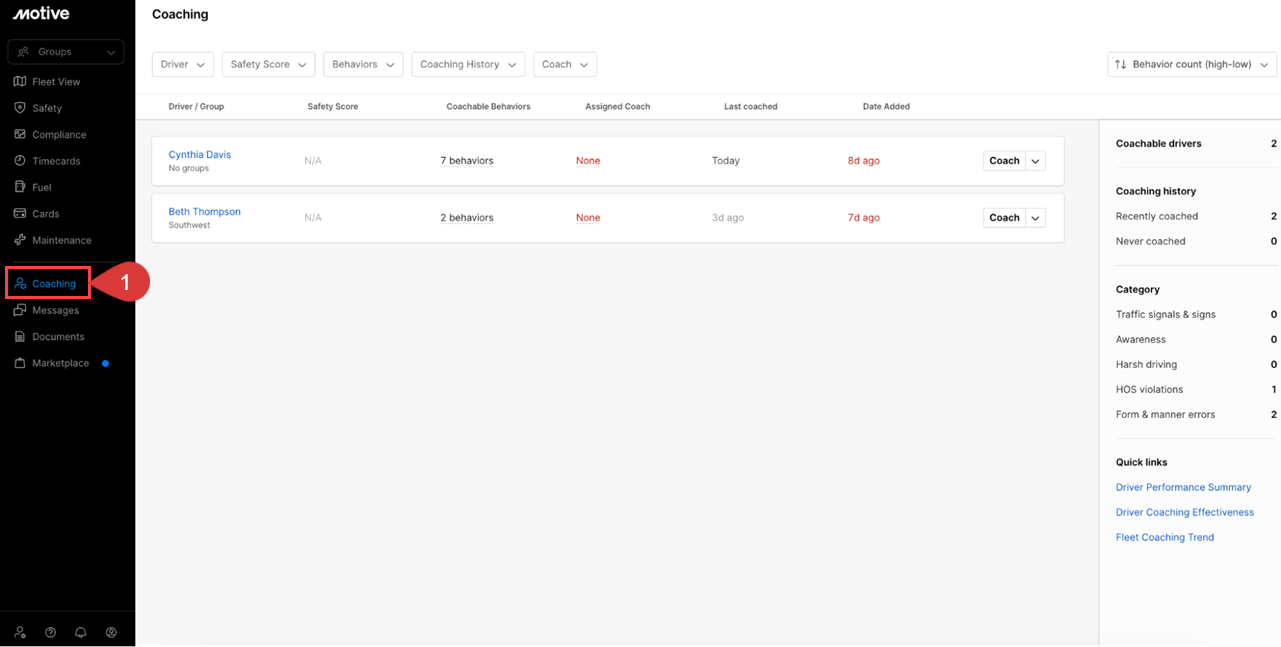Screen dimensions: 1281x647
Task: Click Coach button for Beth Thompson
Action: tap(1004, 218)
